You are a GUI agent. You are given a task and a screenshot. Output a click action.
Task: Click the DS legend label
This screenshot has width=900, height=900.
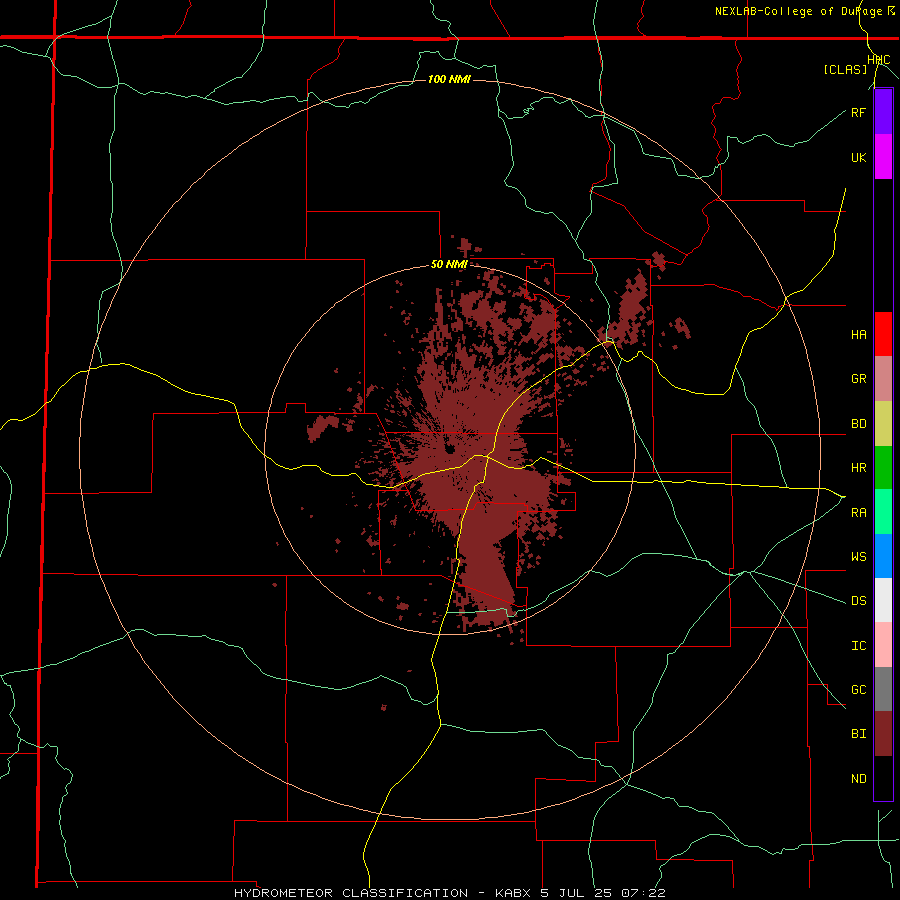858,601
